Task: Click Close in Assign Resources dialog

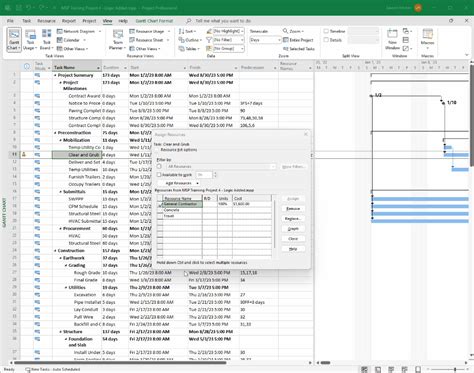Action: (293, 239)
